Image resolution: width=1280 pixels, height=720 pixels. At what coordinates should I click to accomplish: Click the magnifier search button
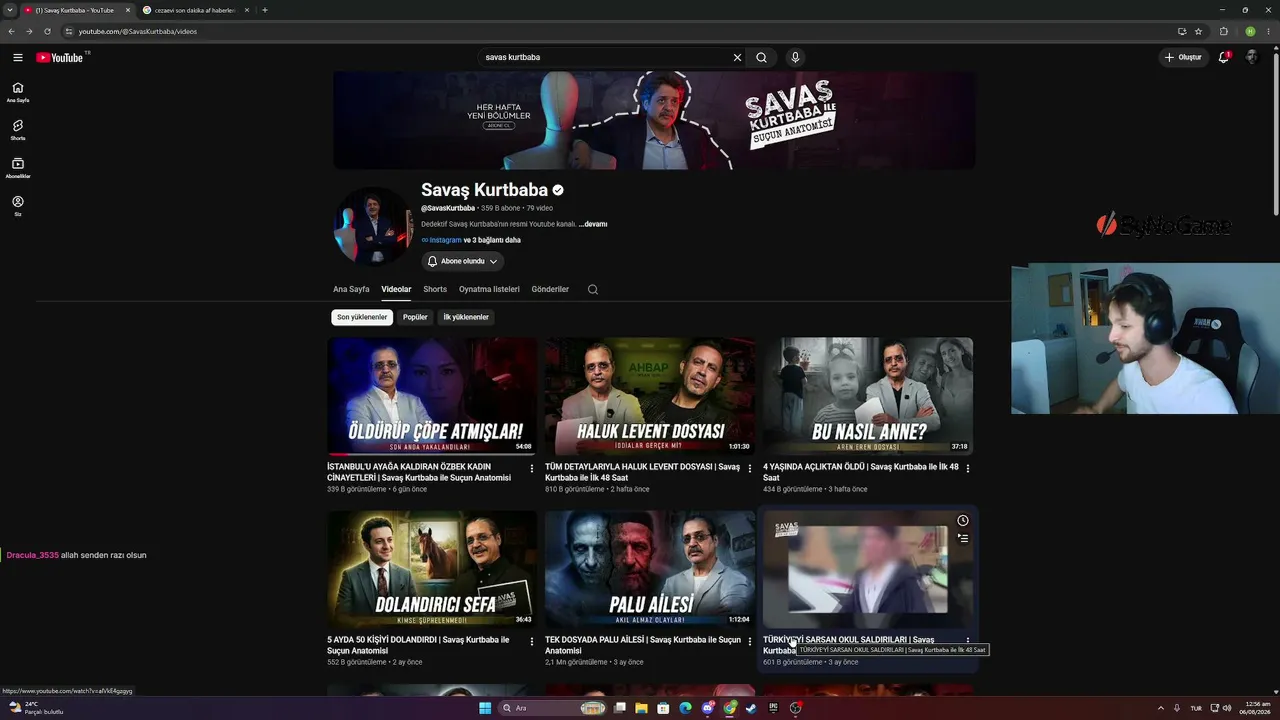pos(762,57)
